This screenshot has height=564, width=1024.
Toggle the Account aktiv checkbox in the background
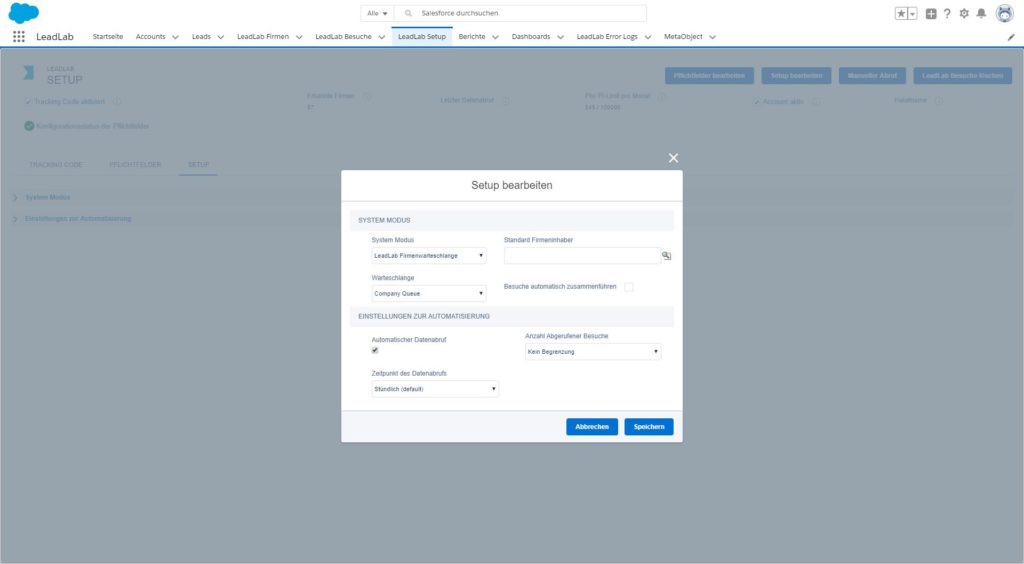click(x=756, y=102)
